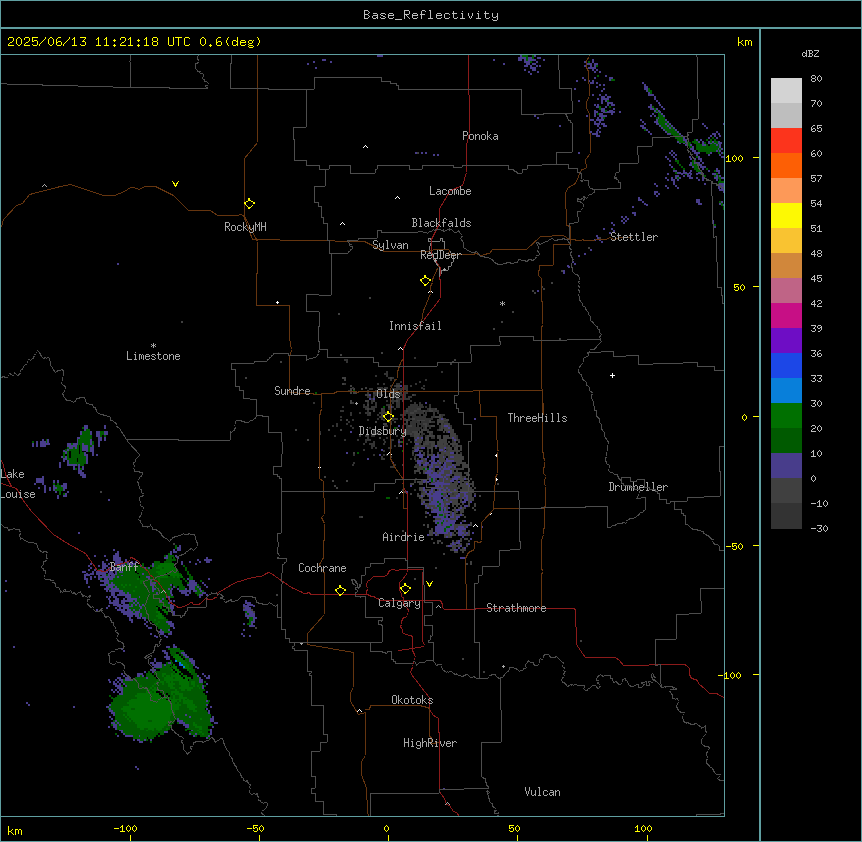Select the red 60-65 dBZ legend swatch
This screenshot has height=842, width=862.
(x=786, y=141)
